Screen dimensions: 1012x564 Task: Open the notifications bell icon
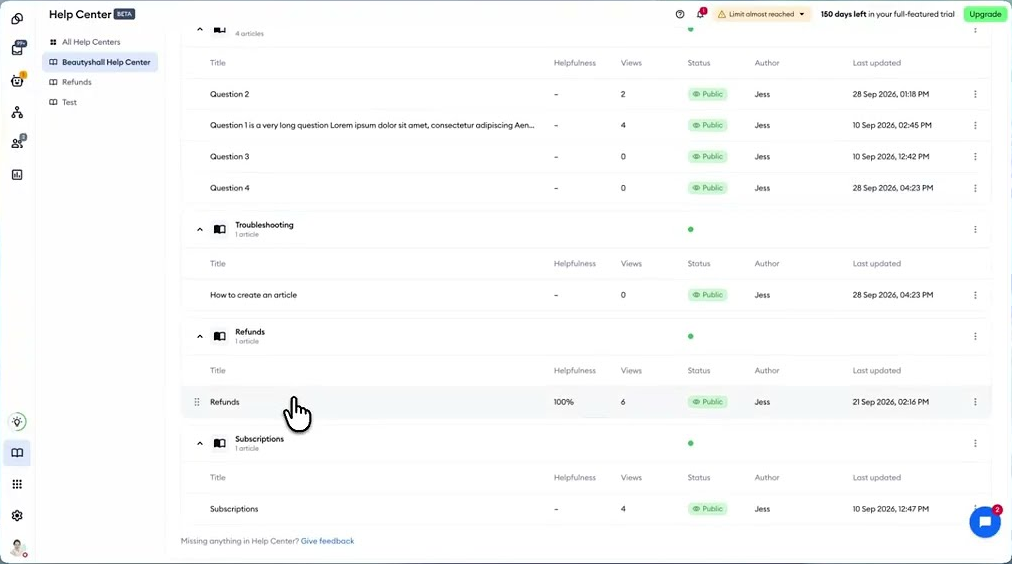(x=700, y=14)
